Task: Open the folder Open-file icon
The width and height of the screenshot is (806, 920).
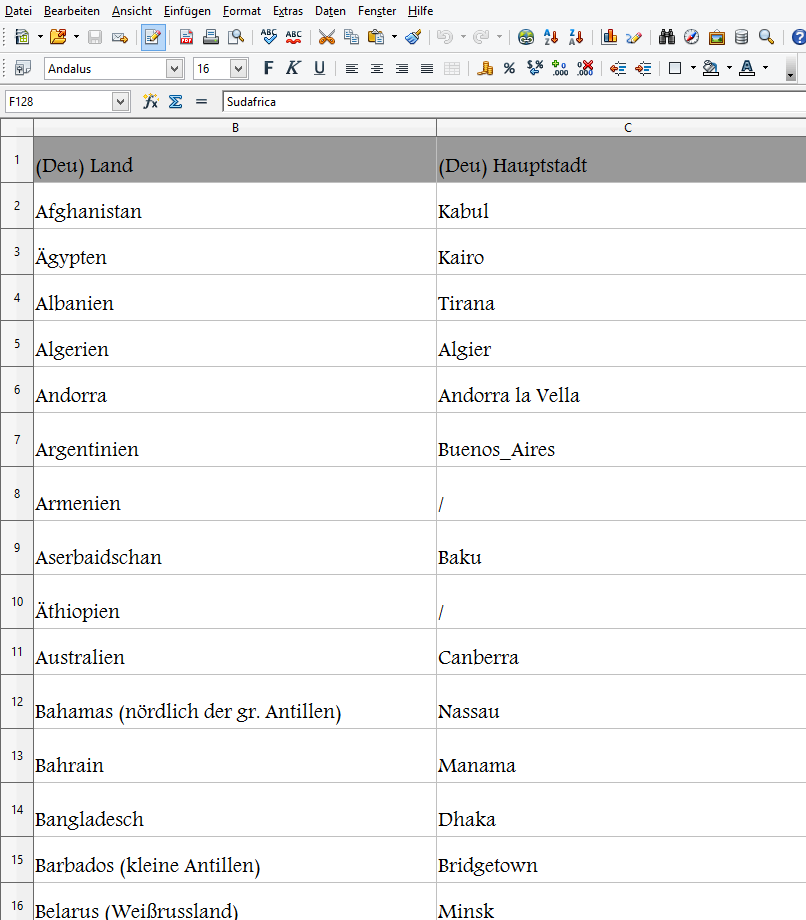Action: pyautogui.click(x=57, y=37)
